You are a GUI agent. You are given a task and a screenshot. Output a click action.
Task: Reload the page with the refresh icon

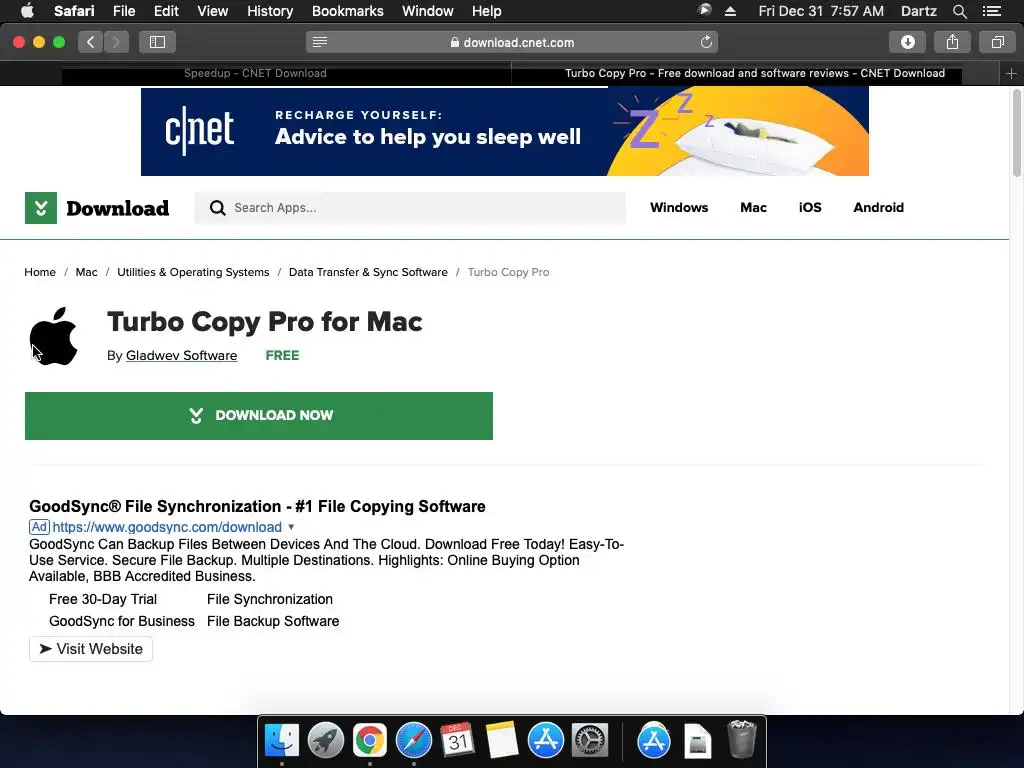[706, 42]
